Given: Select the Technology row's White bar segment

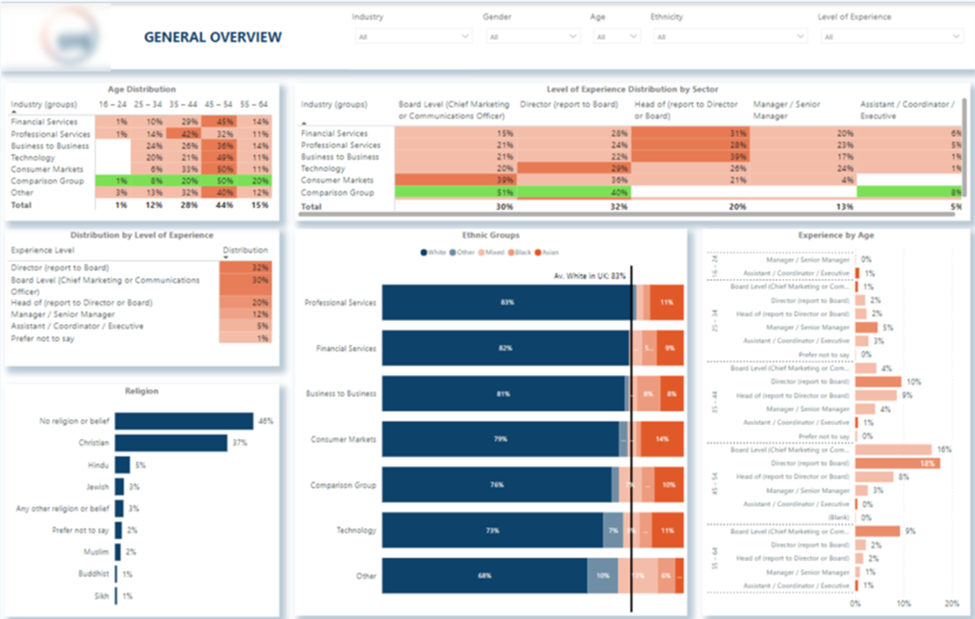Looking at the screenshot, I should 492,530.
